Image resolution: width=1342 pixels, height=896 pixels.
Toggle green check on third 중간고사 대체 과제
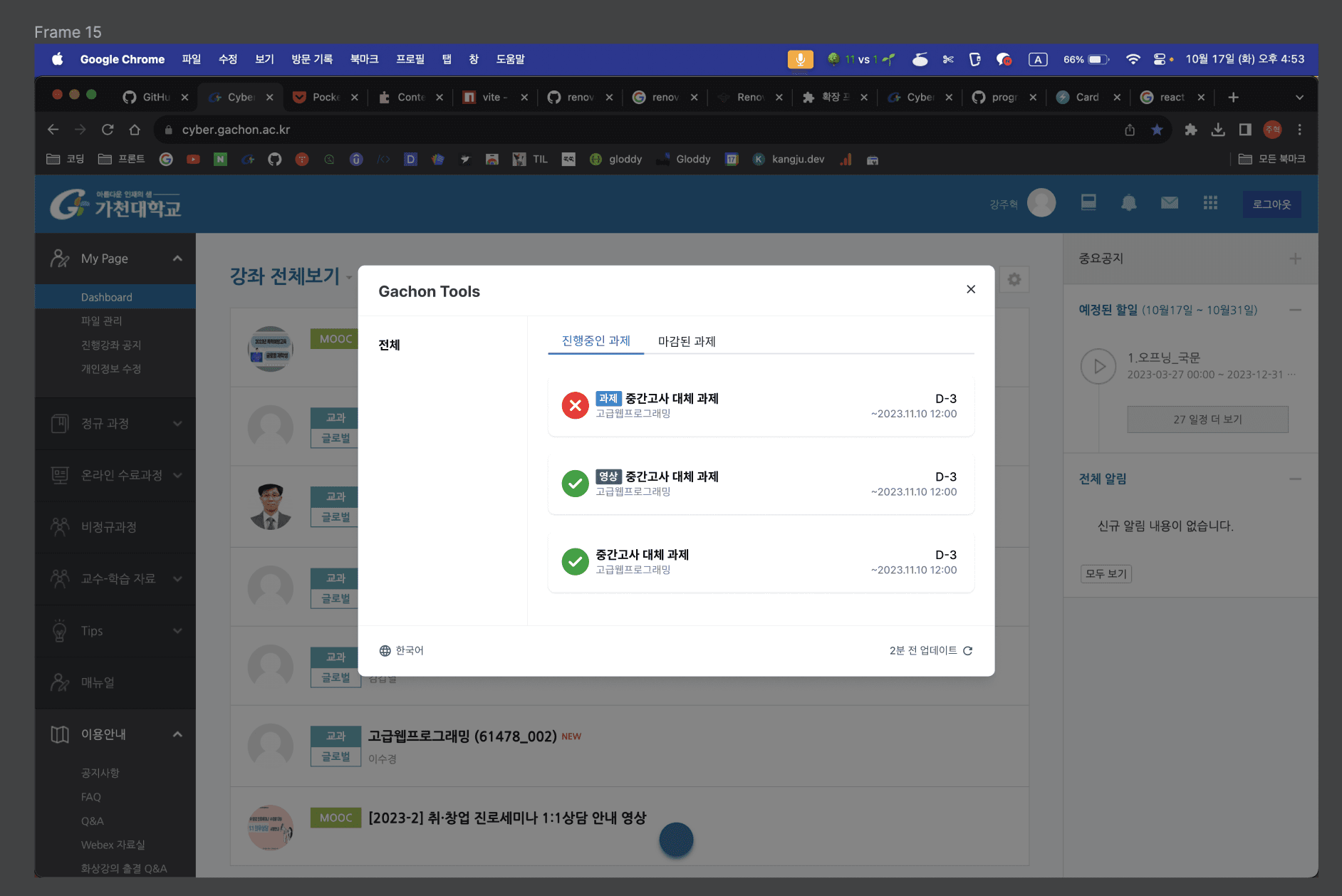(x=575, y=561)
